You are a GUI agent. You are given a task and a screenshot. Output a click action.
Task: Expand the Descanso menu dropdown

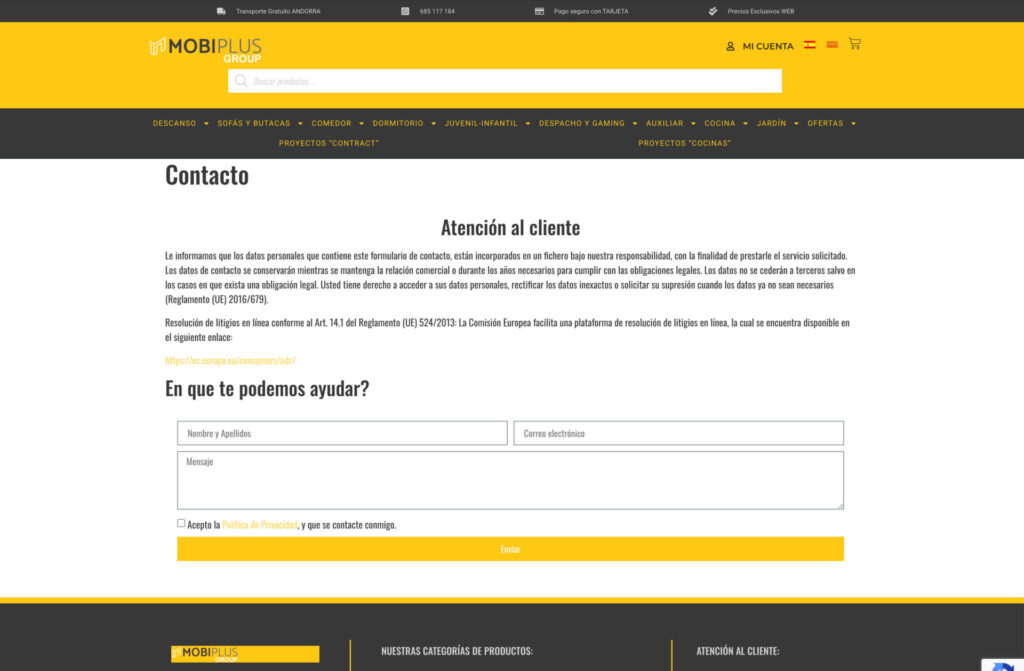pos(206,124)
